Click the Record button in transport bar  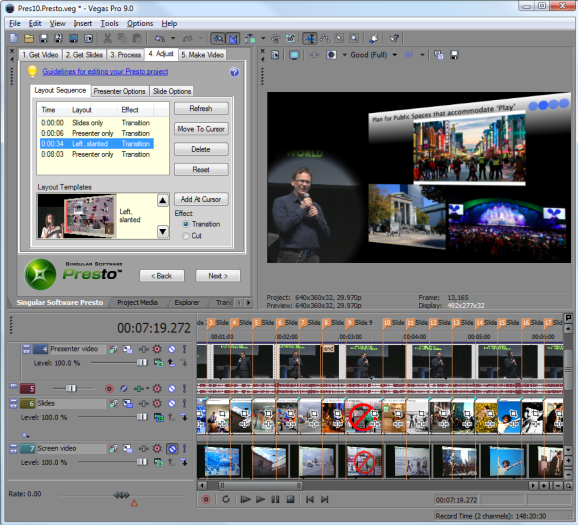tap(206, 500)
